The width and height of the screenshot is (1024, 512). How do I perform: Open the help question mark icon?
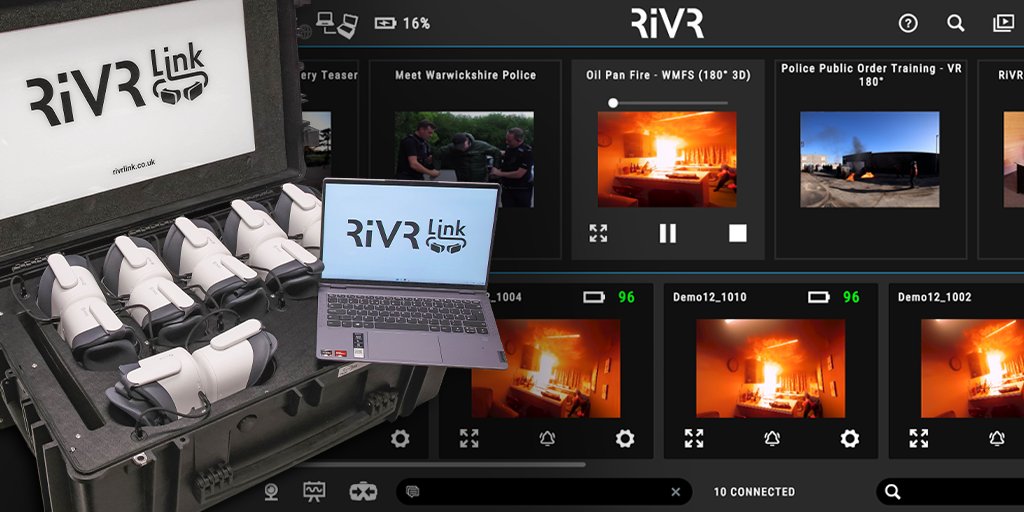pos(908,24)
